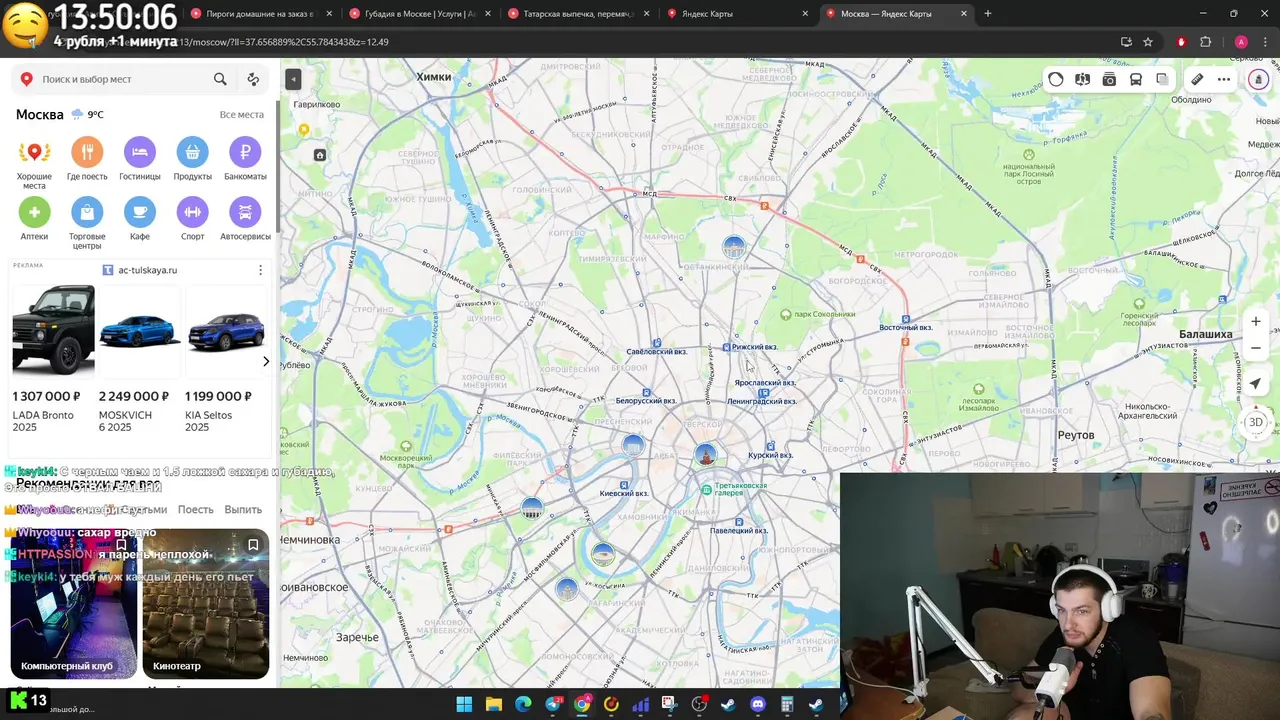Select the 'Аптеки' category
Image resolution: width=1280 pixels, height=720 pixels.
pyautogui.click(x=34, y=220)
